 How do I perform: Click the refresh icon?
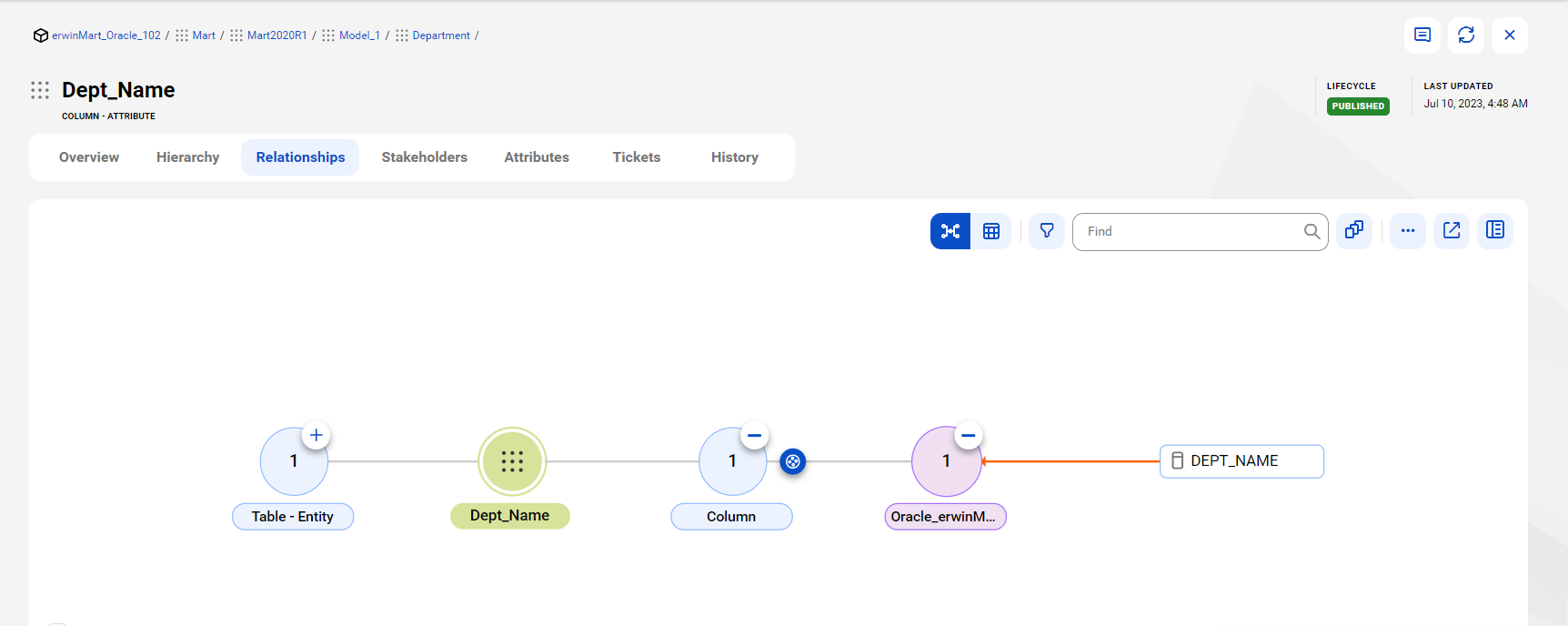click(x=1466, y=35)
